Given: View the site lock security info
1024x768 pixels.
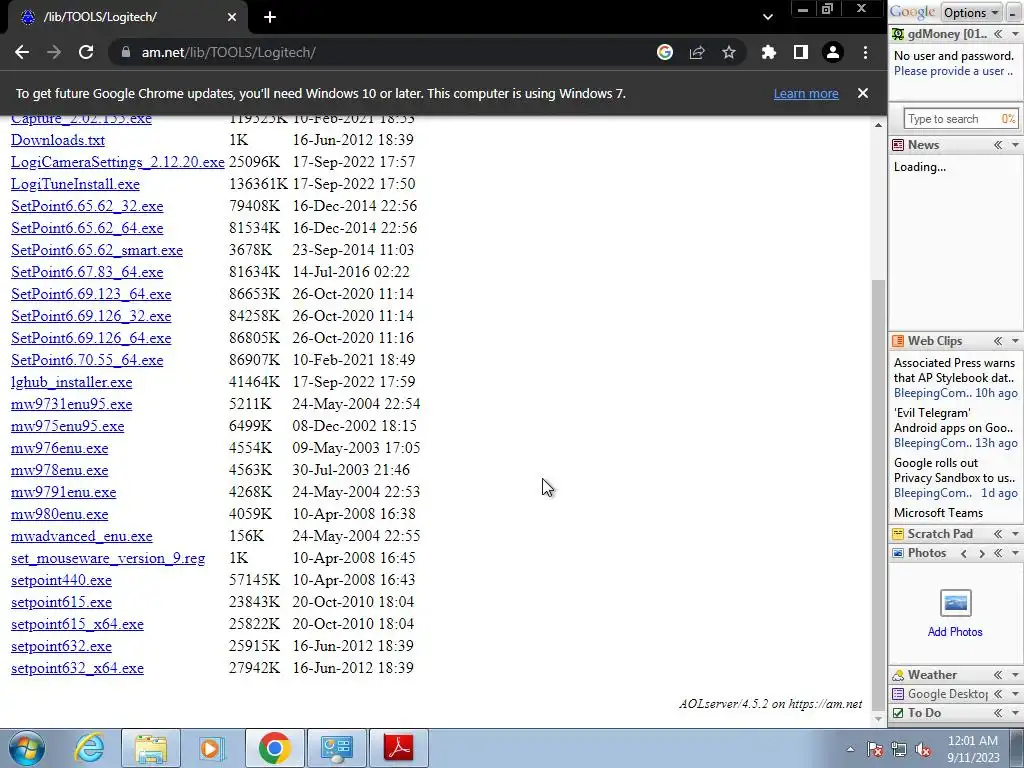Looking at the screenshot, I should (125, 52).
